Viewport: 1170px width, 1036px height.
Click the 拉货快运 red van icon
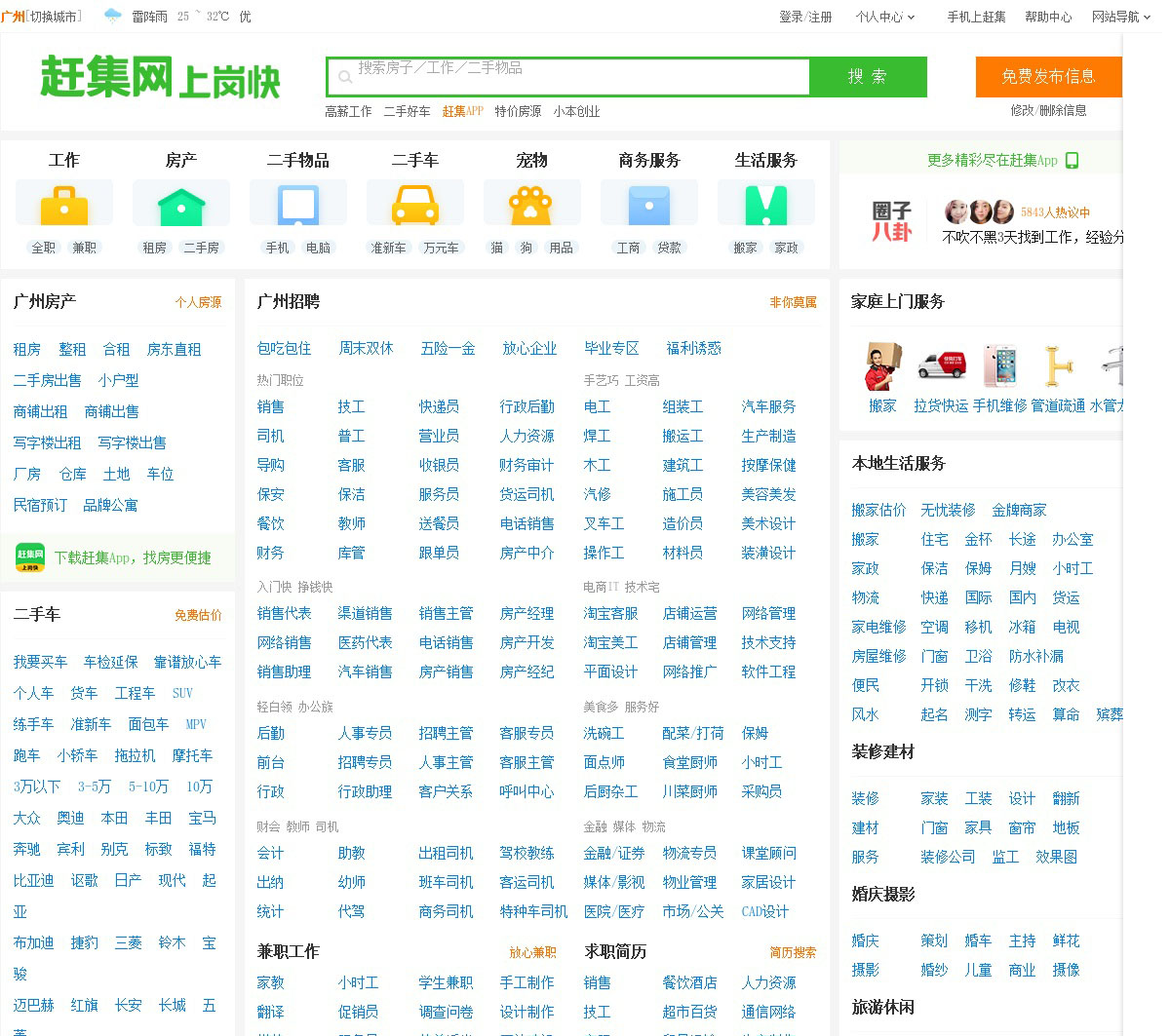[941, 365]
